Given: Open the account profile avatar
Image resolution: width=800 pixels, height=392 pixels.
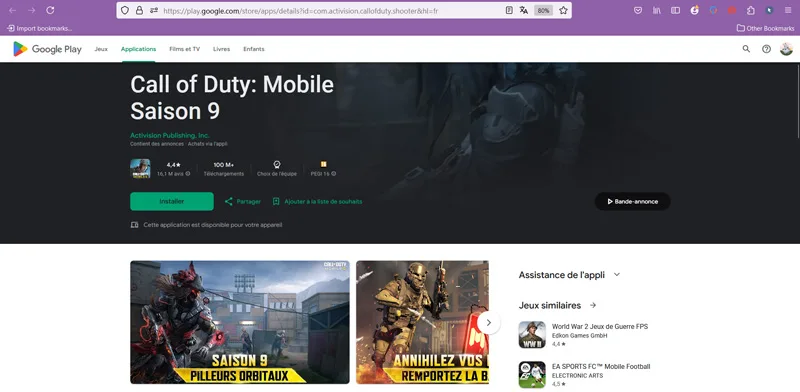Looking at the screenshot, I should point(786,49).
